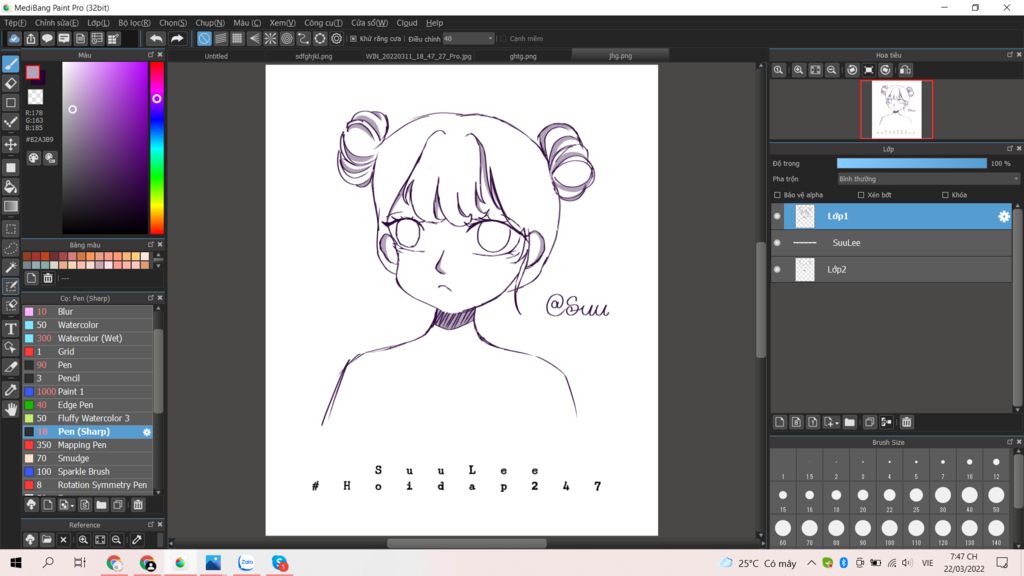Open Bộ lọc(R) menu
1024x576 pixels.
[x=135, y=22]
